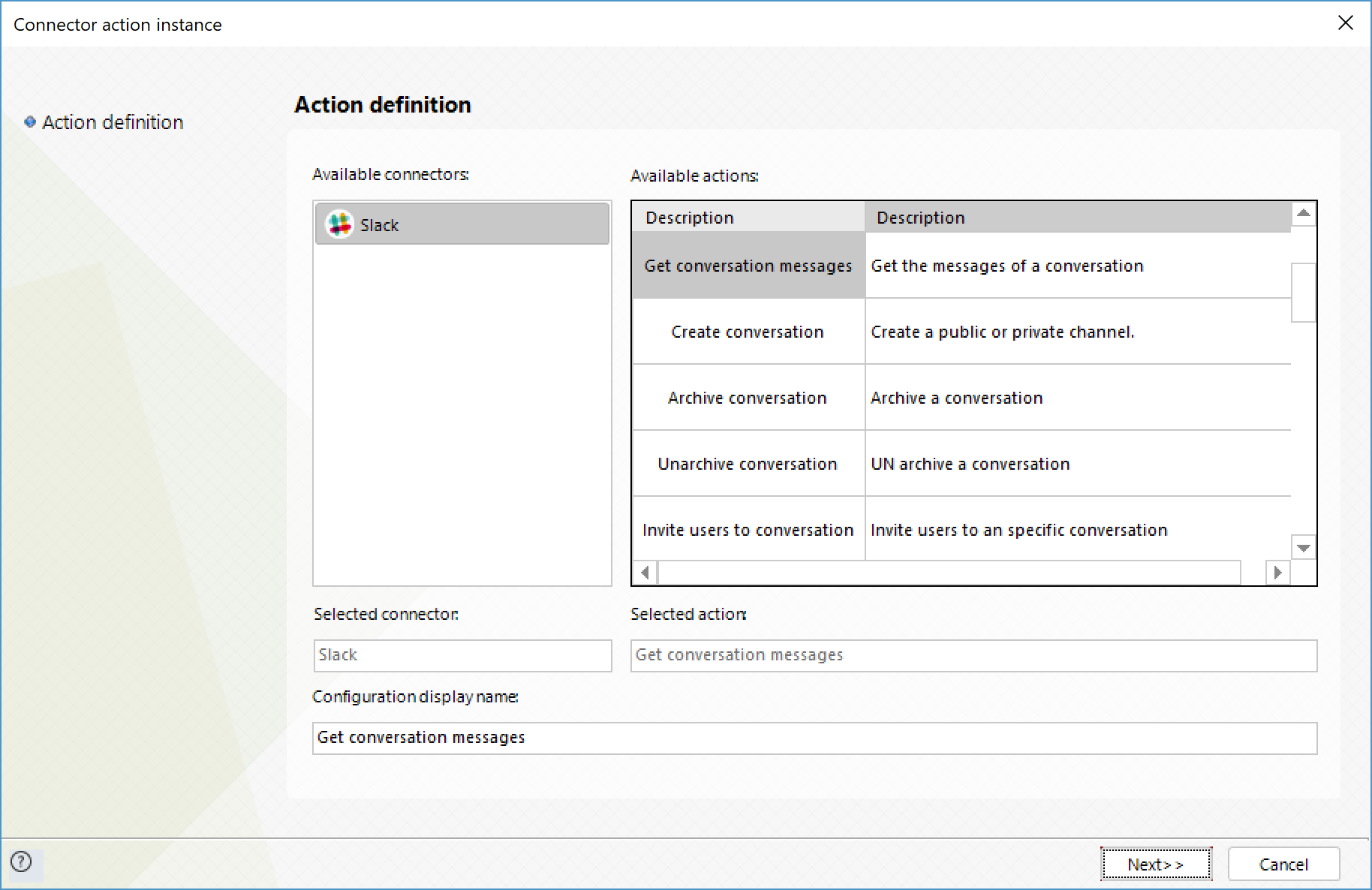Select the Create conversation action
Image resolution: width=1372 pixels, height=890 pixels.
point(748,332)
